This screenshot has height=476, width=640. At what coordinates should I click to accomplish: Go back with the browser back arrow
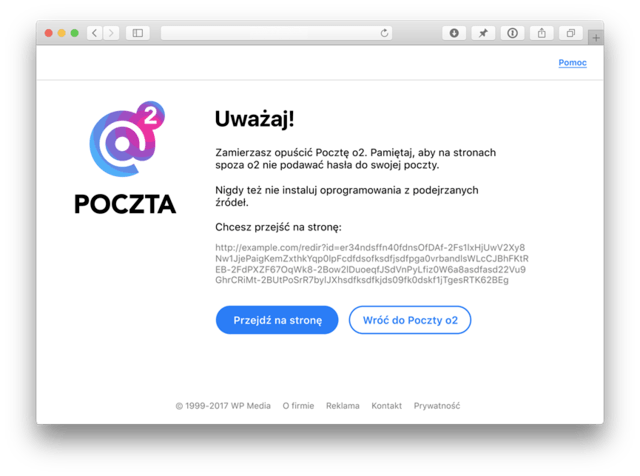pyautogui.click(x=95, y=33)
